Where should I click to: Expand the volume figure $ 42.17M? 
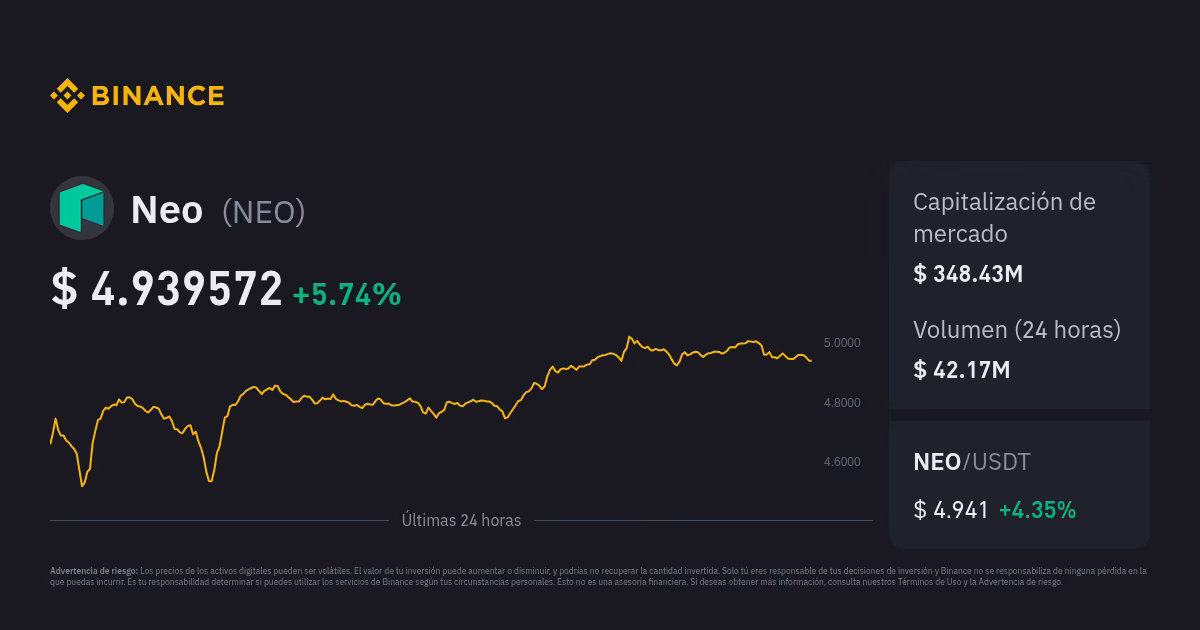(x=961, y=369)
